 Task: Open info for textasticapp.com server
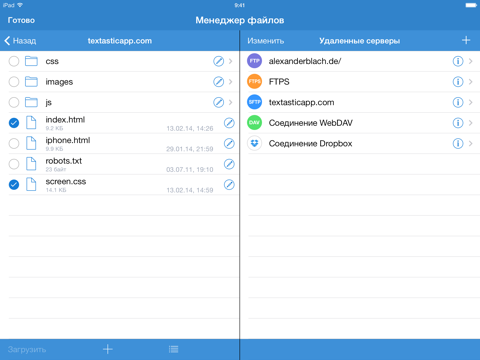point(458,102)
